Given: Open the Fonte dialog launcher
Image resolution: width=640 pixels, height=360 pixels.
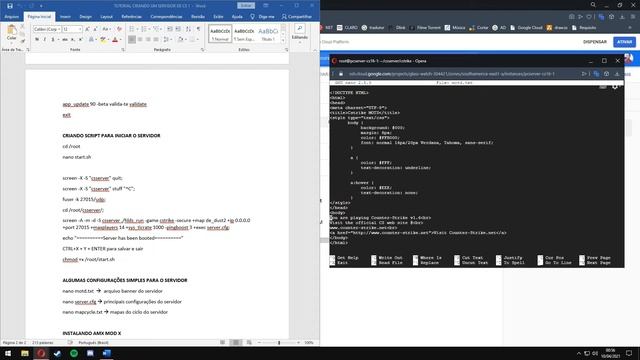Looking at the screenshot, I should (123, 50).
